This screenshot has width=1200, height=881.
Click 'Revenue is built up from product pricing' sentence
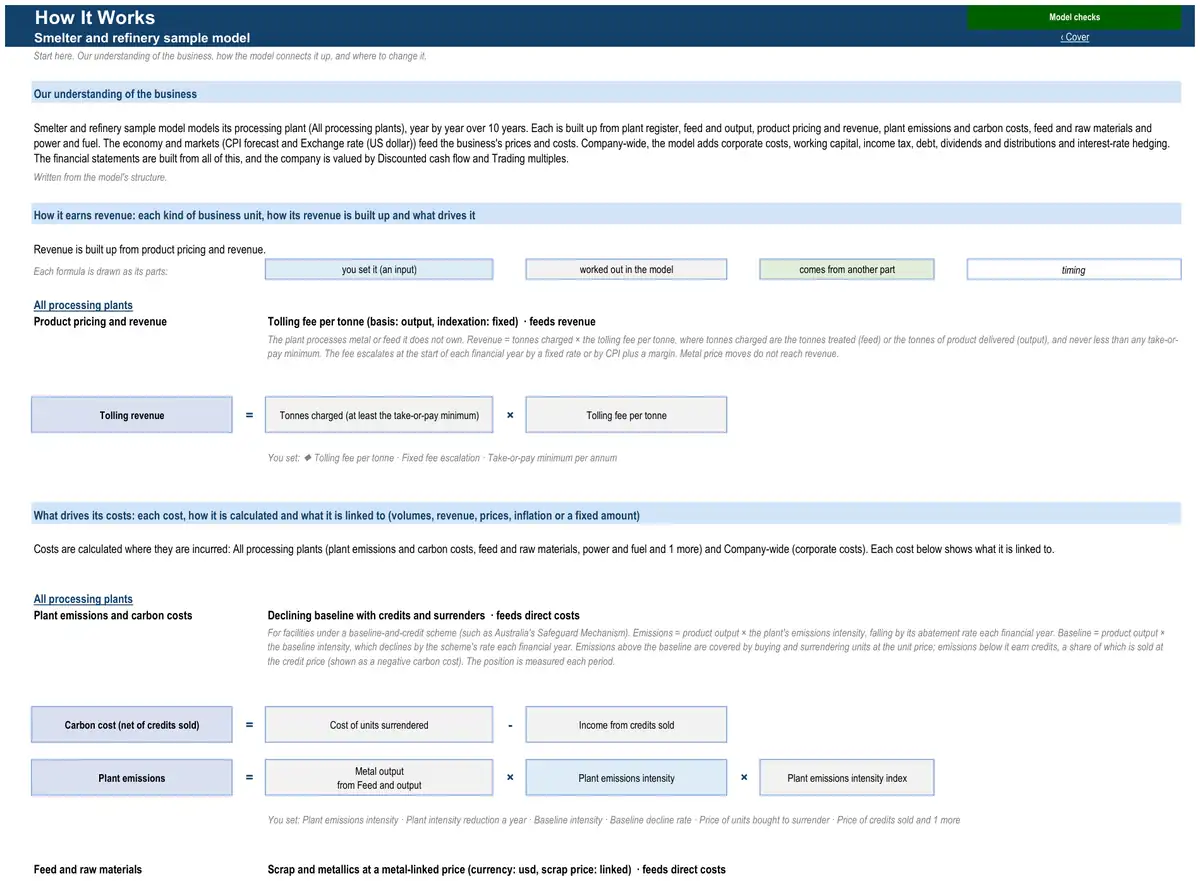150,250
